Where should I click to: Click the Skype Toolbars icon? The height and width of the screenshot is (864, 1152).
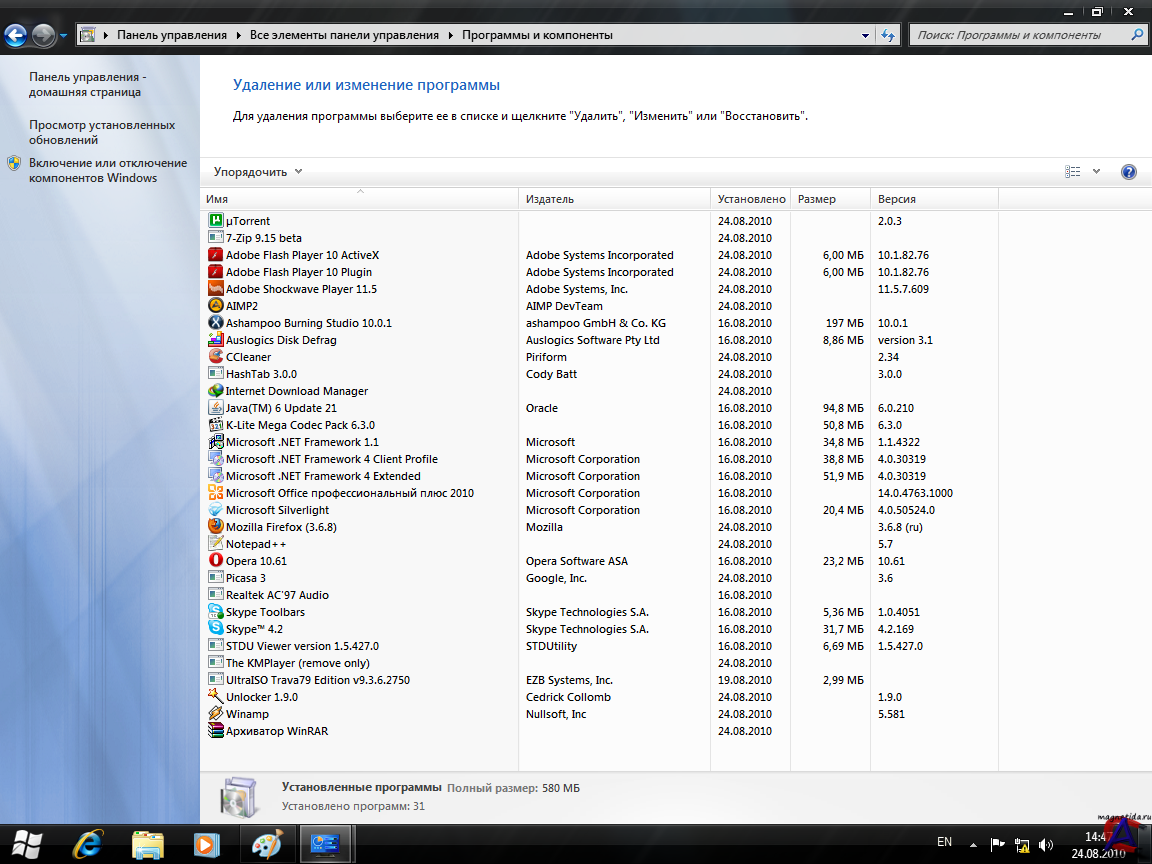tap(215, 611)
